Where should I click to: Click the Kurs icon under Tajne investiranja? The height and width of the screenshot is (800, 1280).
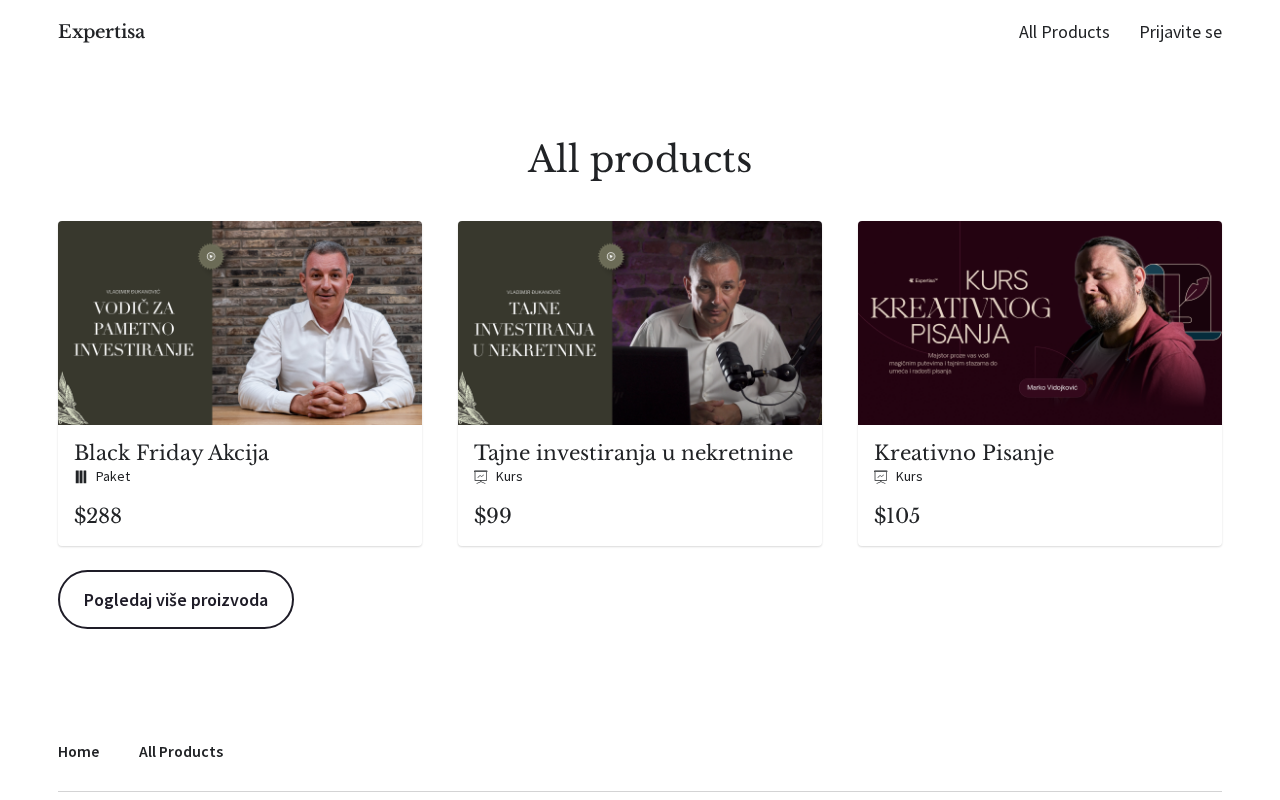click(481, 477)
